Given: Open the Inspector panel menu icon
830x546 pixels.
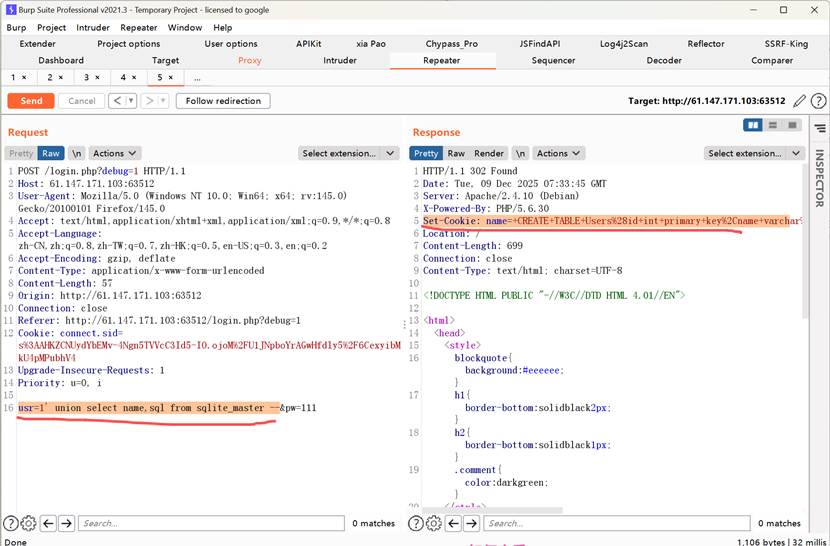Looking at the screenshot, I should pos(820,129).
